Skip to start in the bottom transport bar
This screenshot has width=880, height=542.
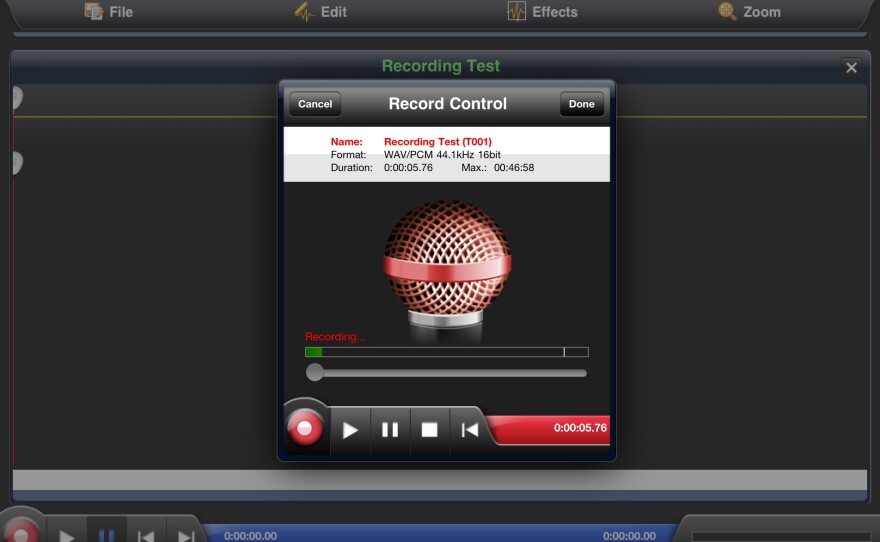click(145, 534)
